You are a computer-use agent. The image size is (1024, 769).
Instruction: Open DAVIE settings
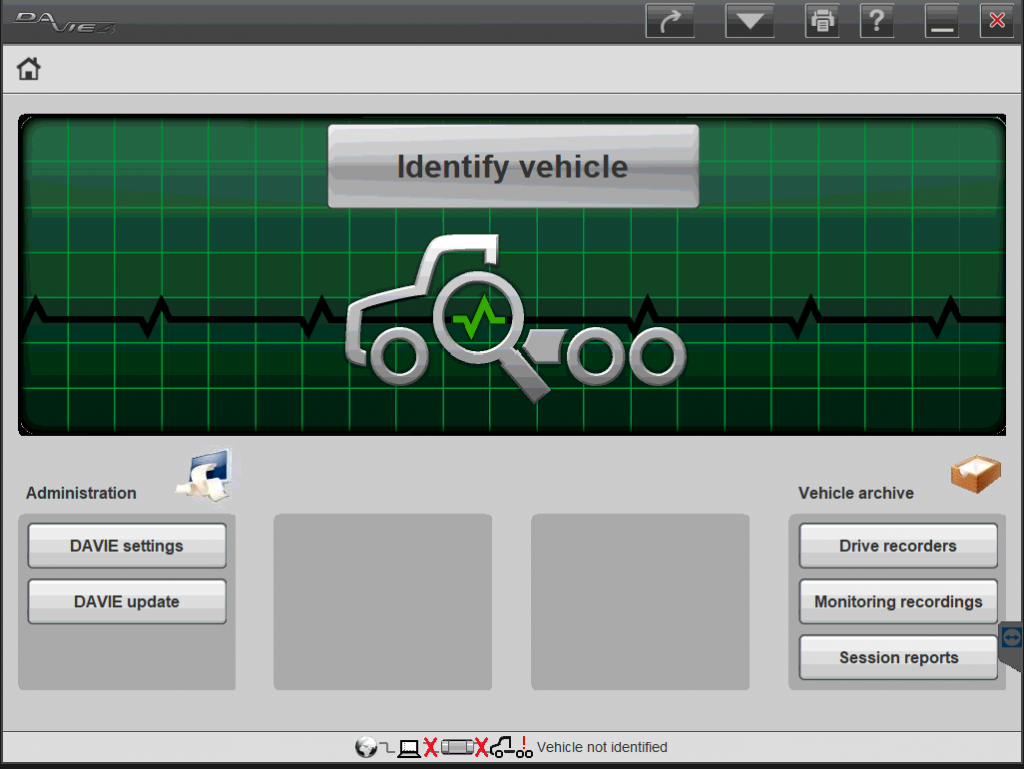pos(127,546)
